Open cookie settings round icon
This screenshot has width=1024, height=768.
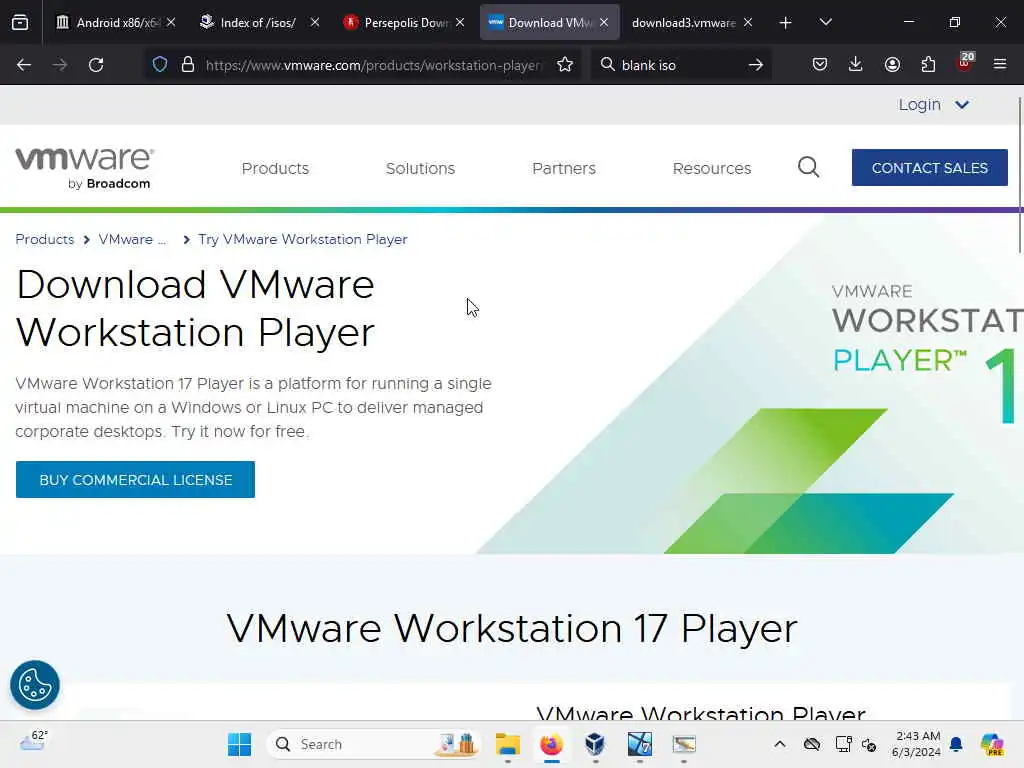click(35, 685)
